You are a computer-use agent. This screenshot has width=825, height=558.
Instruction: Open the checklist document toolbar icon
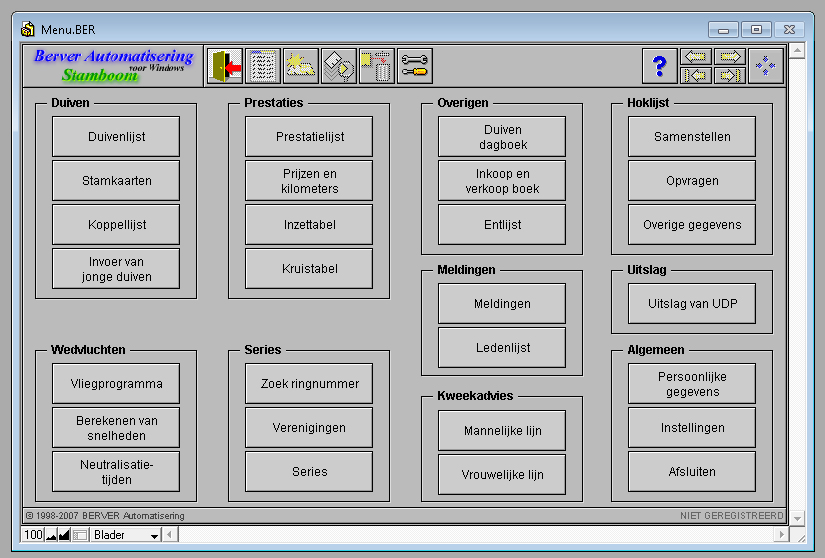click(x=263, y=66)
